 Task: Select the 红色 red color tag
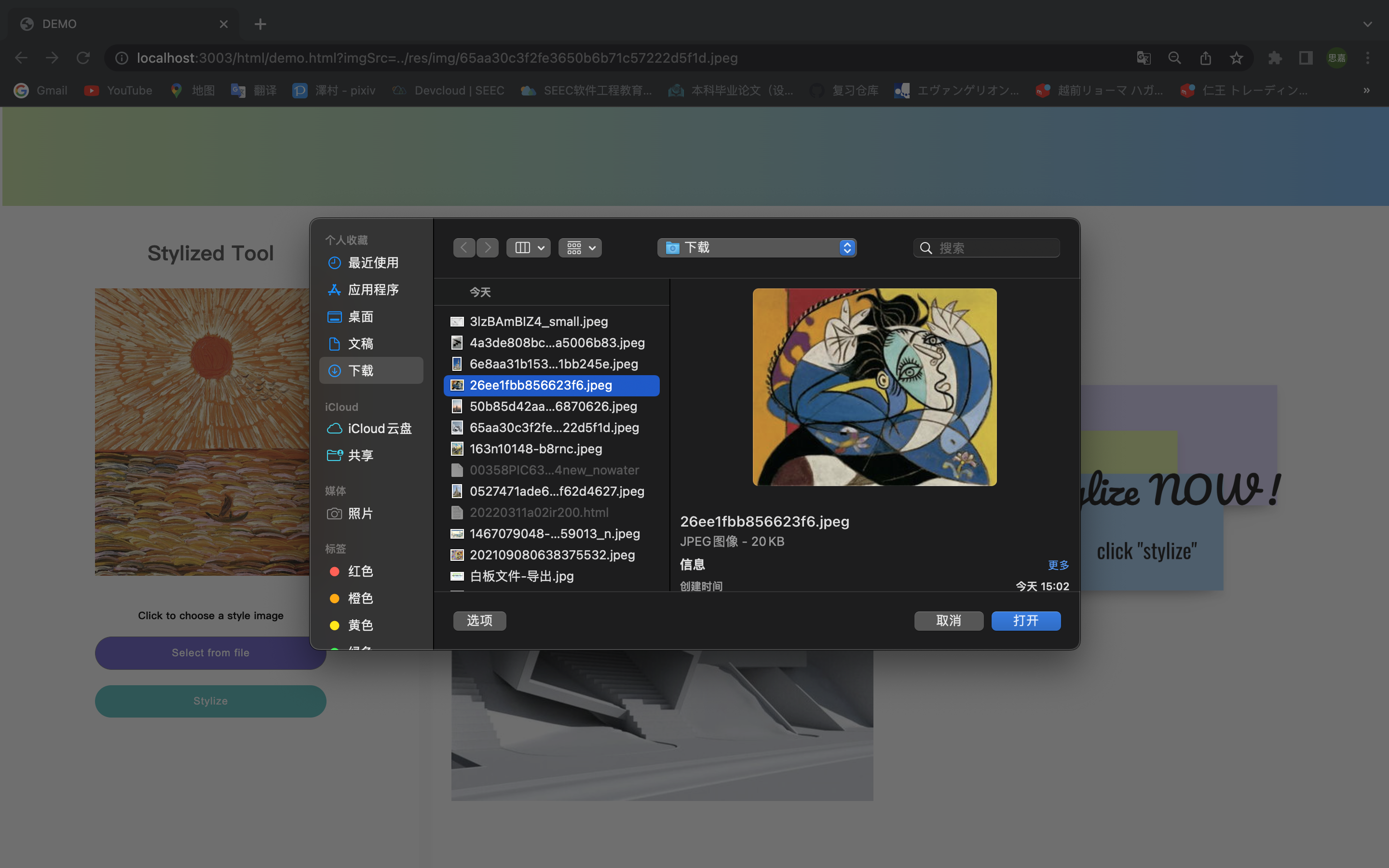pyautogui.click(x=360, y=571)
